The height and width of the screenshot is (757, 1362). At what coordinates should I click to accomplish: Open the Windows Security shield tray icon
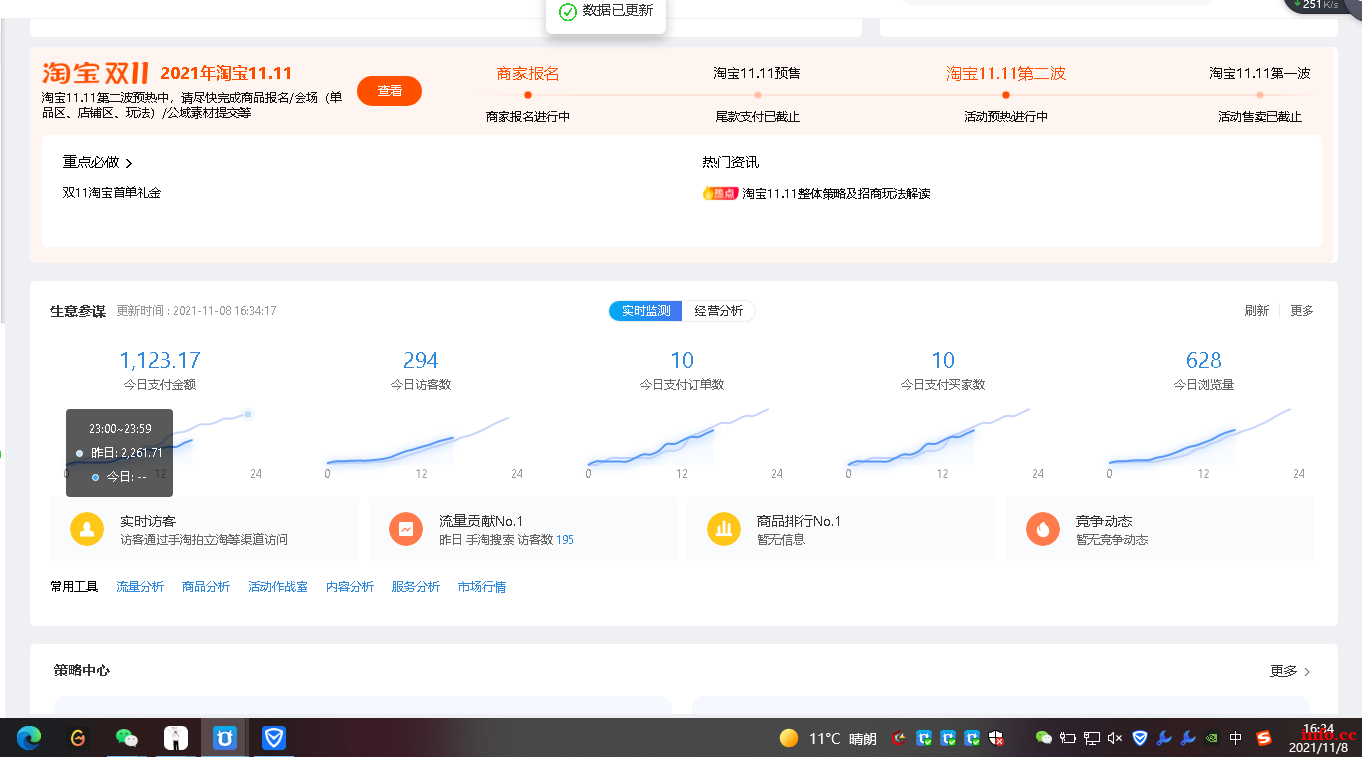point(997,739)
